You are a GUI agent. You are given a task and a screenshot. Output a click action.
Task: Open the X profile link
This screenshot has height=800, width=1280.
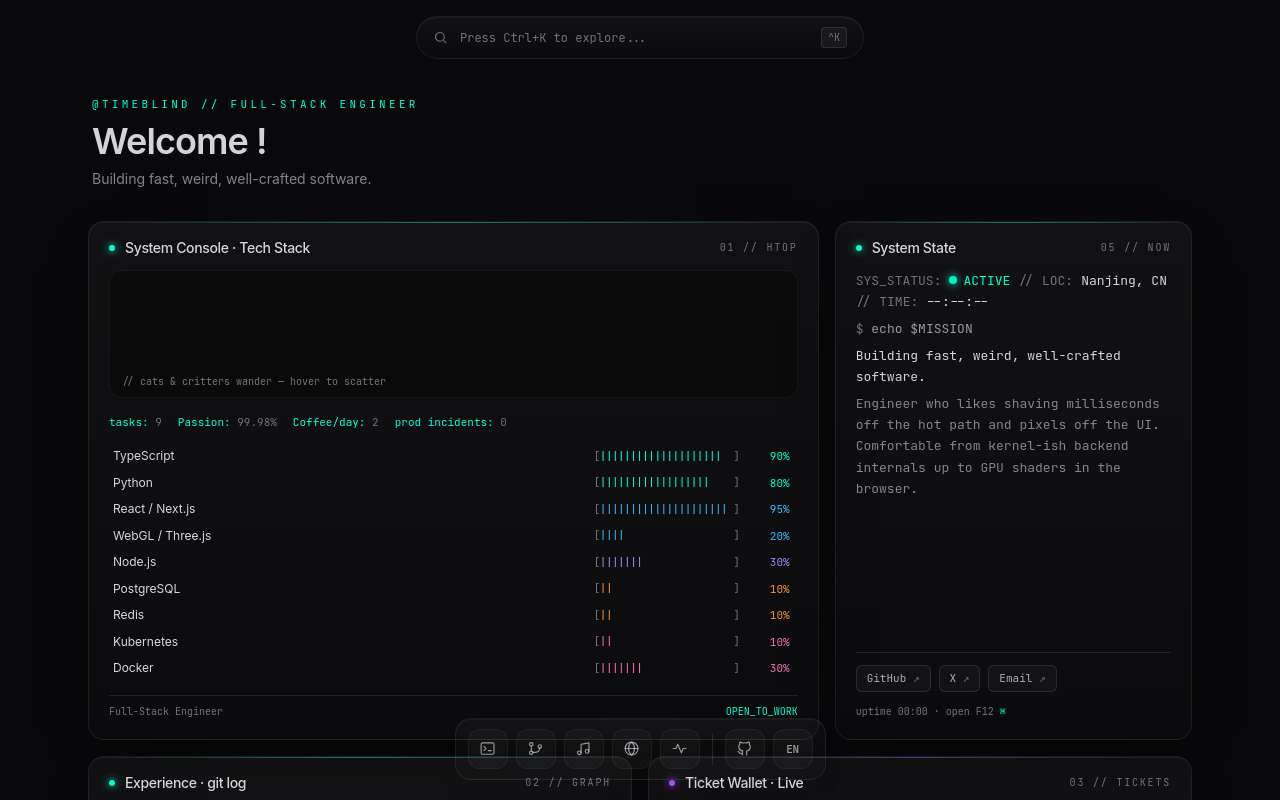[959, 678]
